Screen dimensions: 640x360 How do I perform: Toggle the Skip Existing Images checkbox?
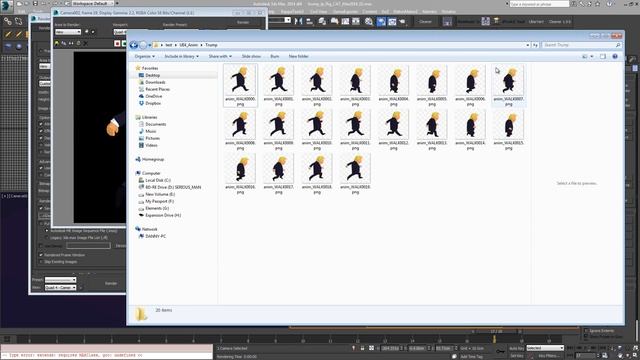(x=41, y=262)
